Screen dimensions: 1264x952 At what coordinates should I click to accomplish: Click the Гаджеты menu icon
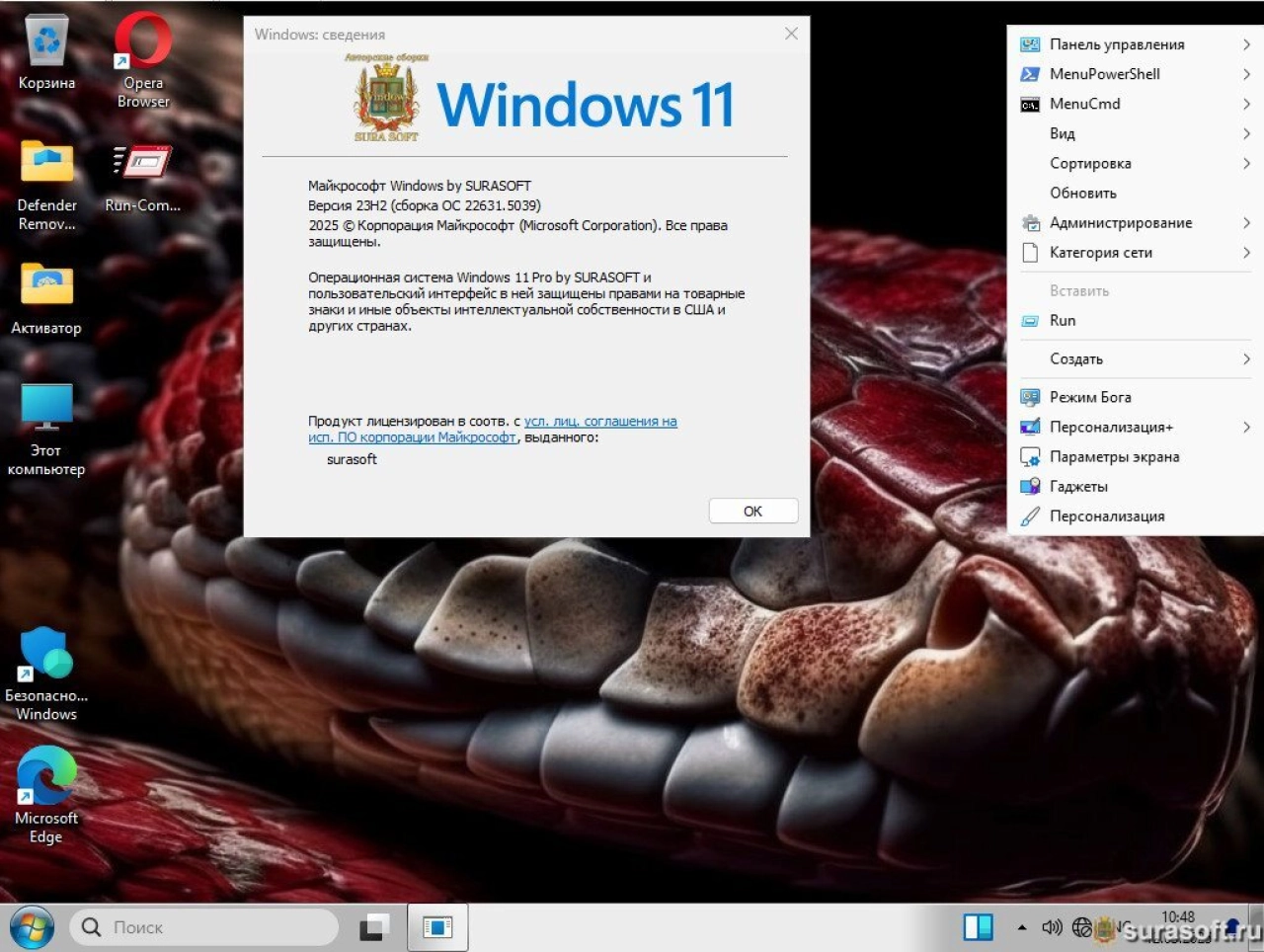tap(1030, 486)
